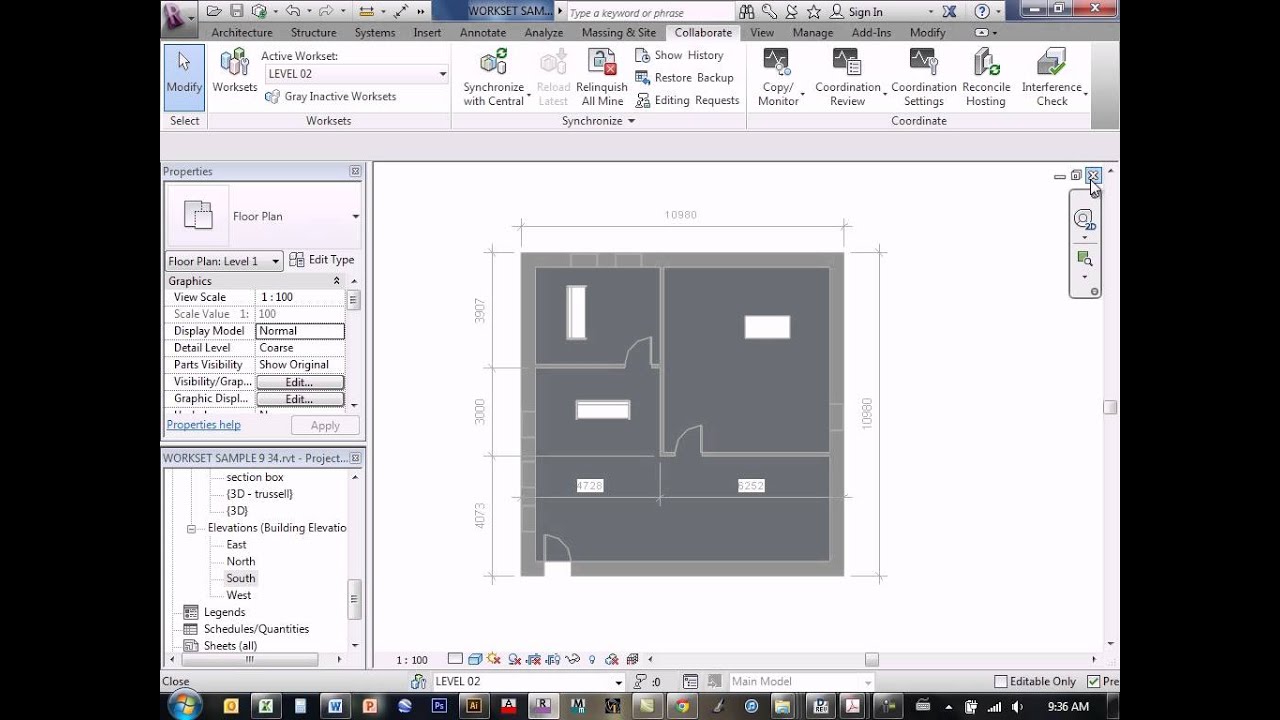Switch to the Architecture ribbon tab
This screenshot has height=720, width=1280.
click(x=242, y=32)
